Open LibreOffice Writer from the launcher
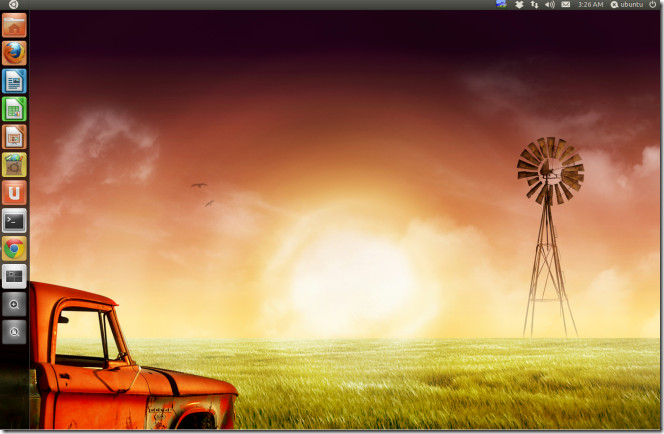 14,81
